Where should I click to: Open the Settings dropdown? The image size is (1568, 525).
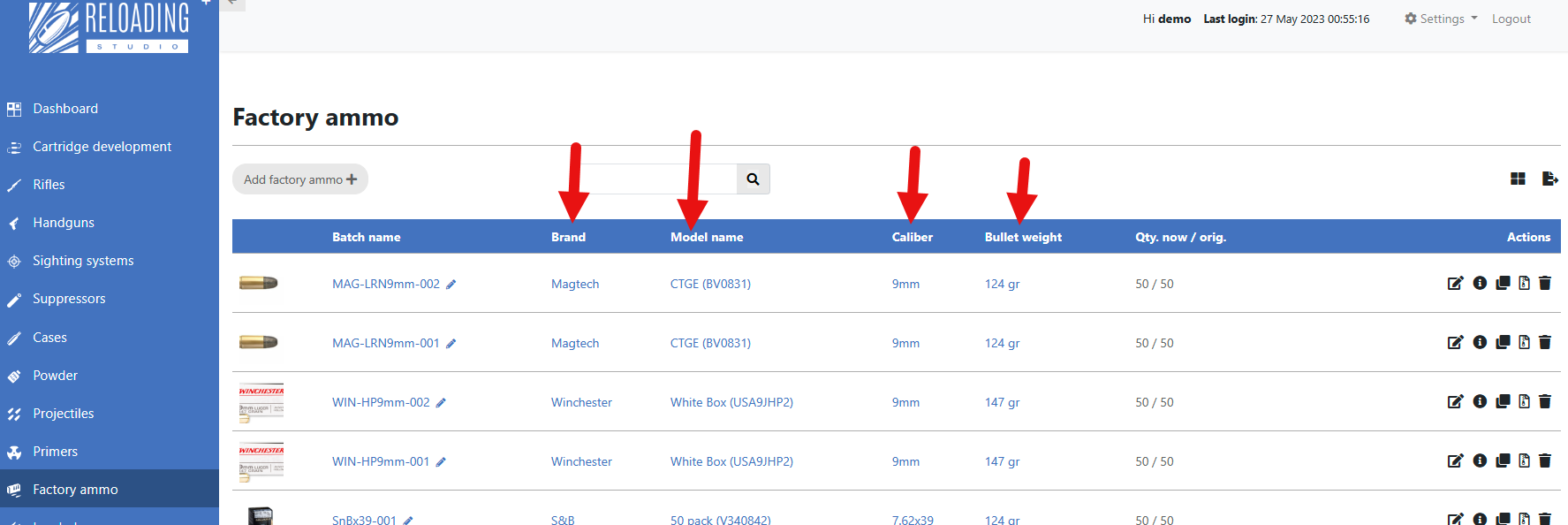coord(1441,19)
